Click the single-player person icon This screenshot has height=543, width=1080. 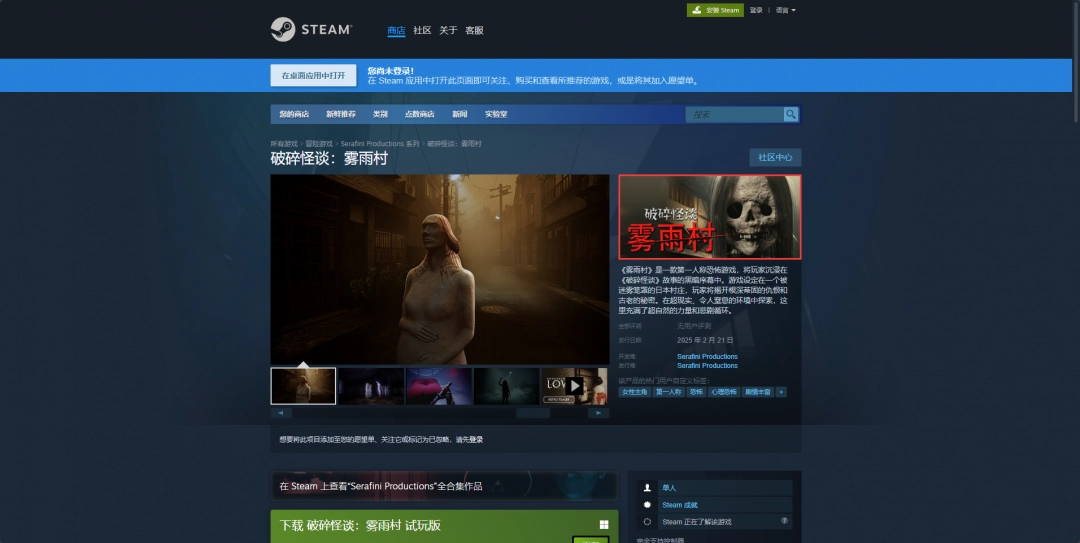648,488
